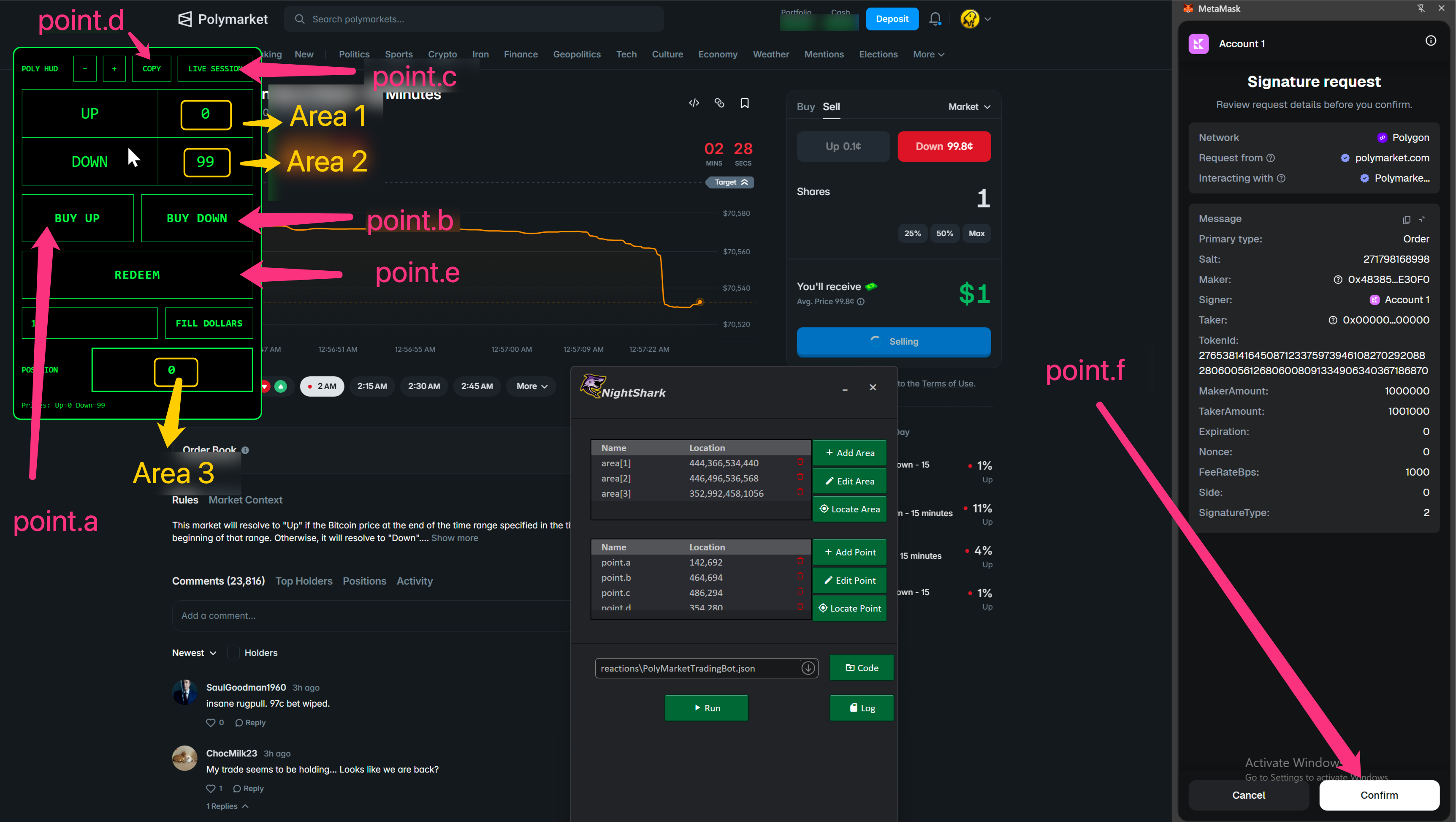Viewport: 1456px width, 822px height.
Task: Collapse the 1 Replies thread under ChocMilk23
Action: 227,806
